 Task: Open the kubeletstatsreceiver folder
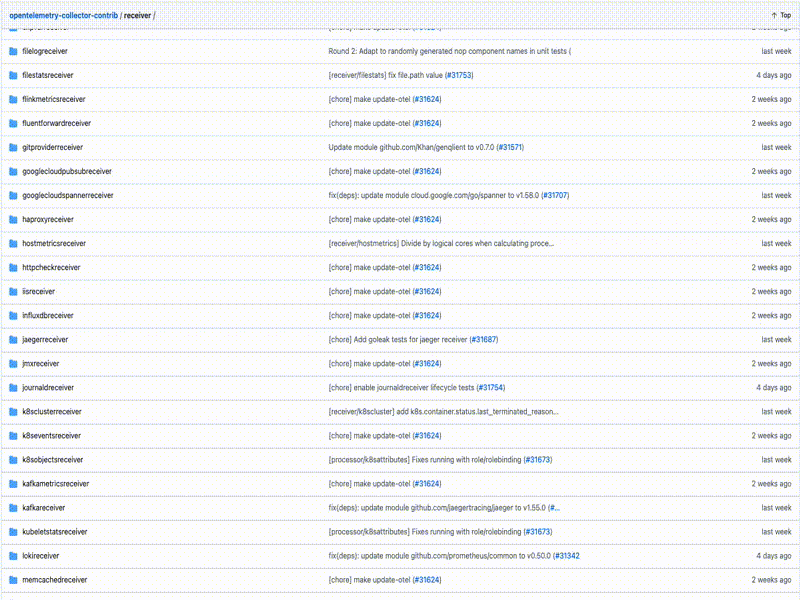55,531
